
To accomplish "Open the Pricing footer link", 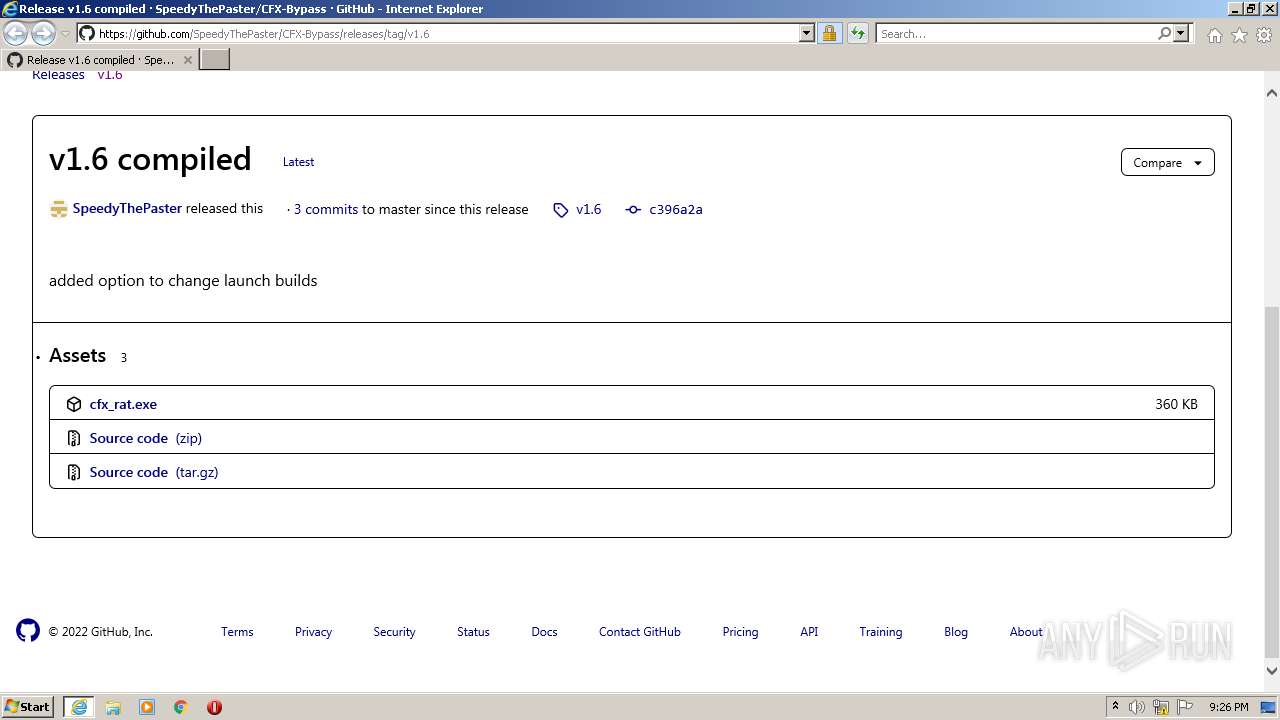I will [x=740, y=632].
